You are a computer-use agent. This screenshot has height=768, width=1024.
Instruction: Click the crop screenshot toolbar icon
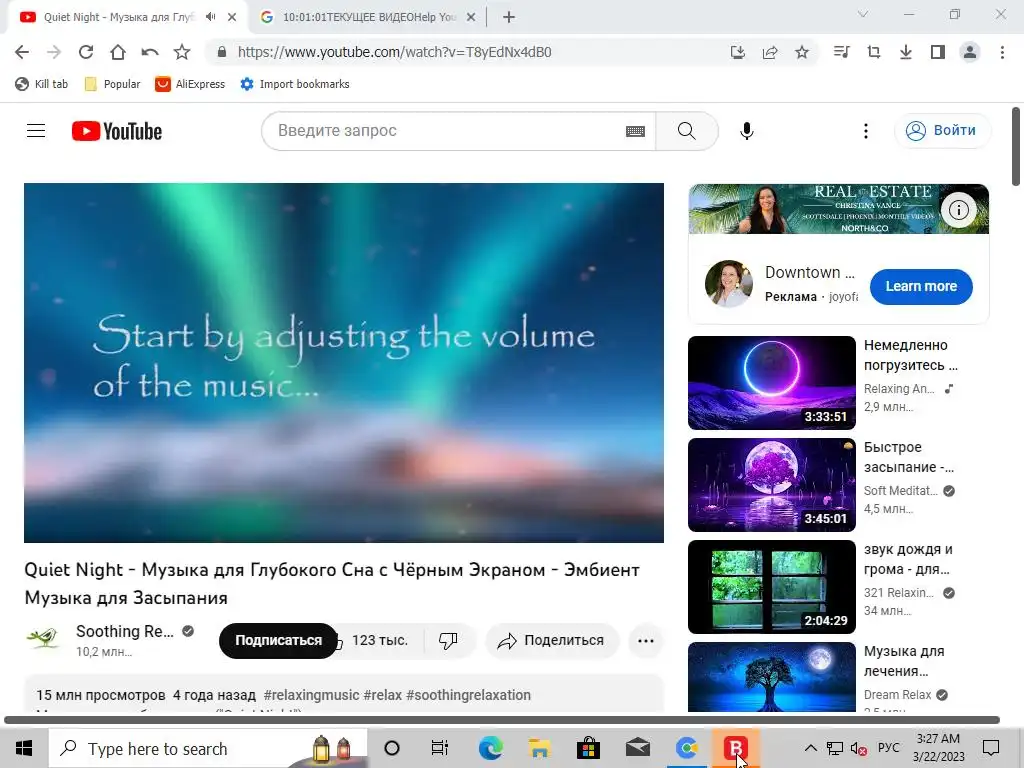[x=874, y=52]
